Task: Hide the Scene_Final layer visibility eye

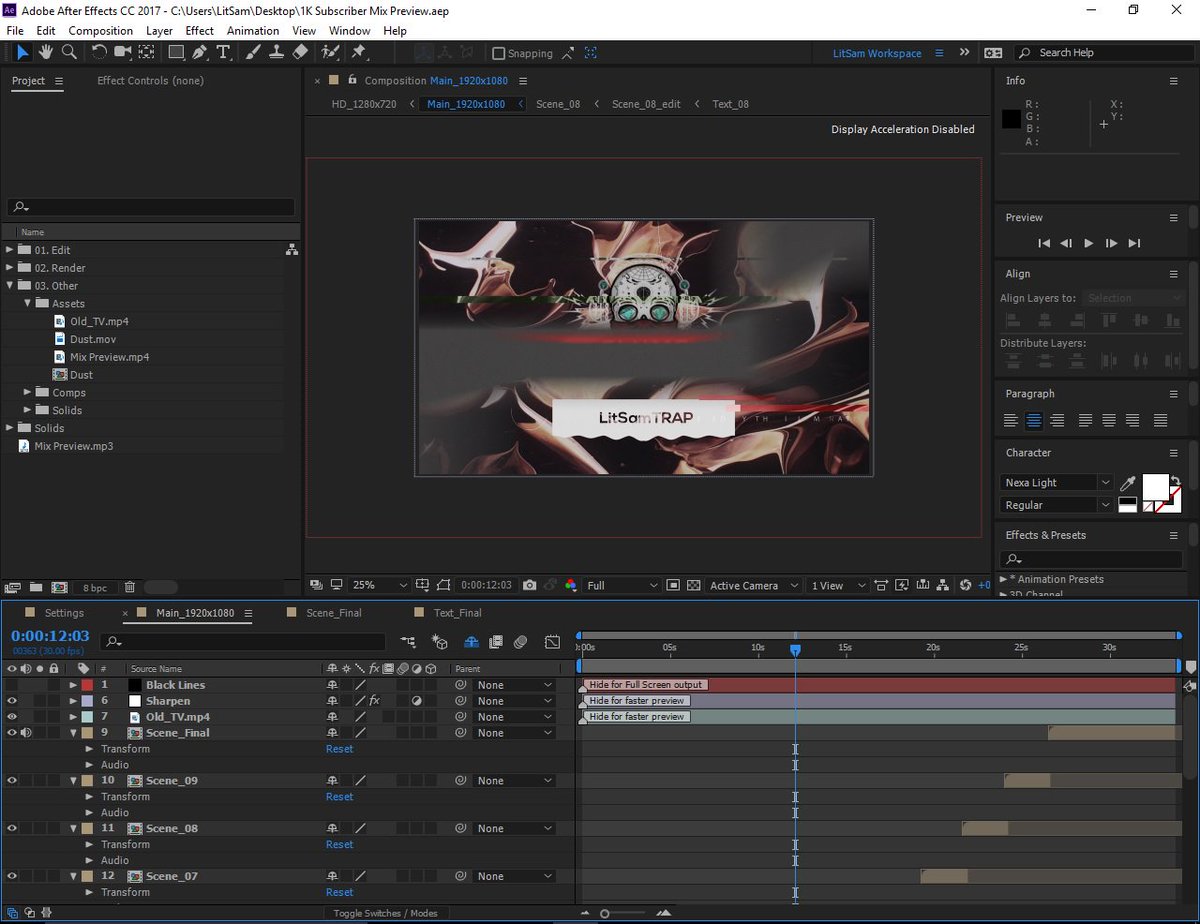Action: click(10, 732)
